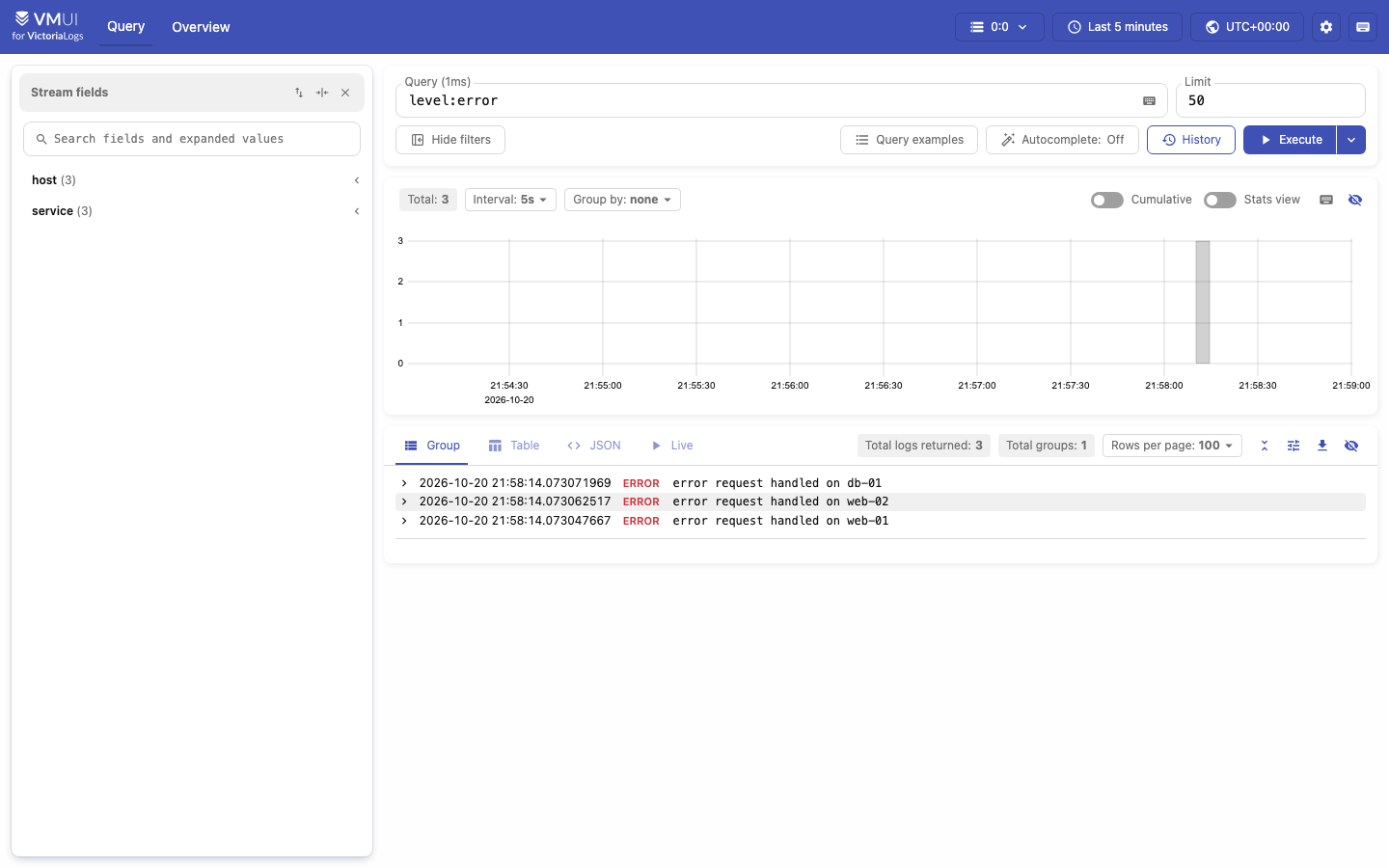Open the Last 5 minutes time picker
The image size is (1389, 868).
coord(1117,27)
